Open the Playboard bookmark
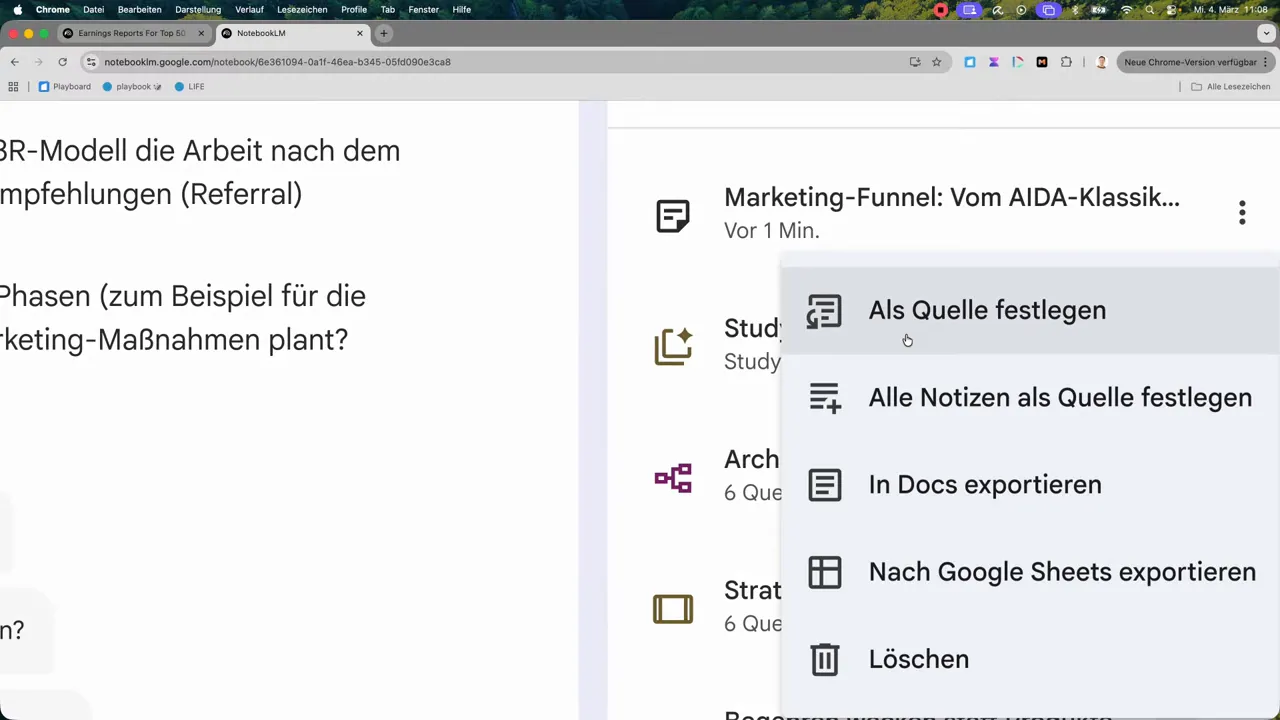The width and height of the screenshot is (1280, 720). 65,86
